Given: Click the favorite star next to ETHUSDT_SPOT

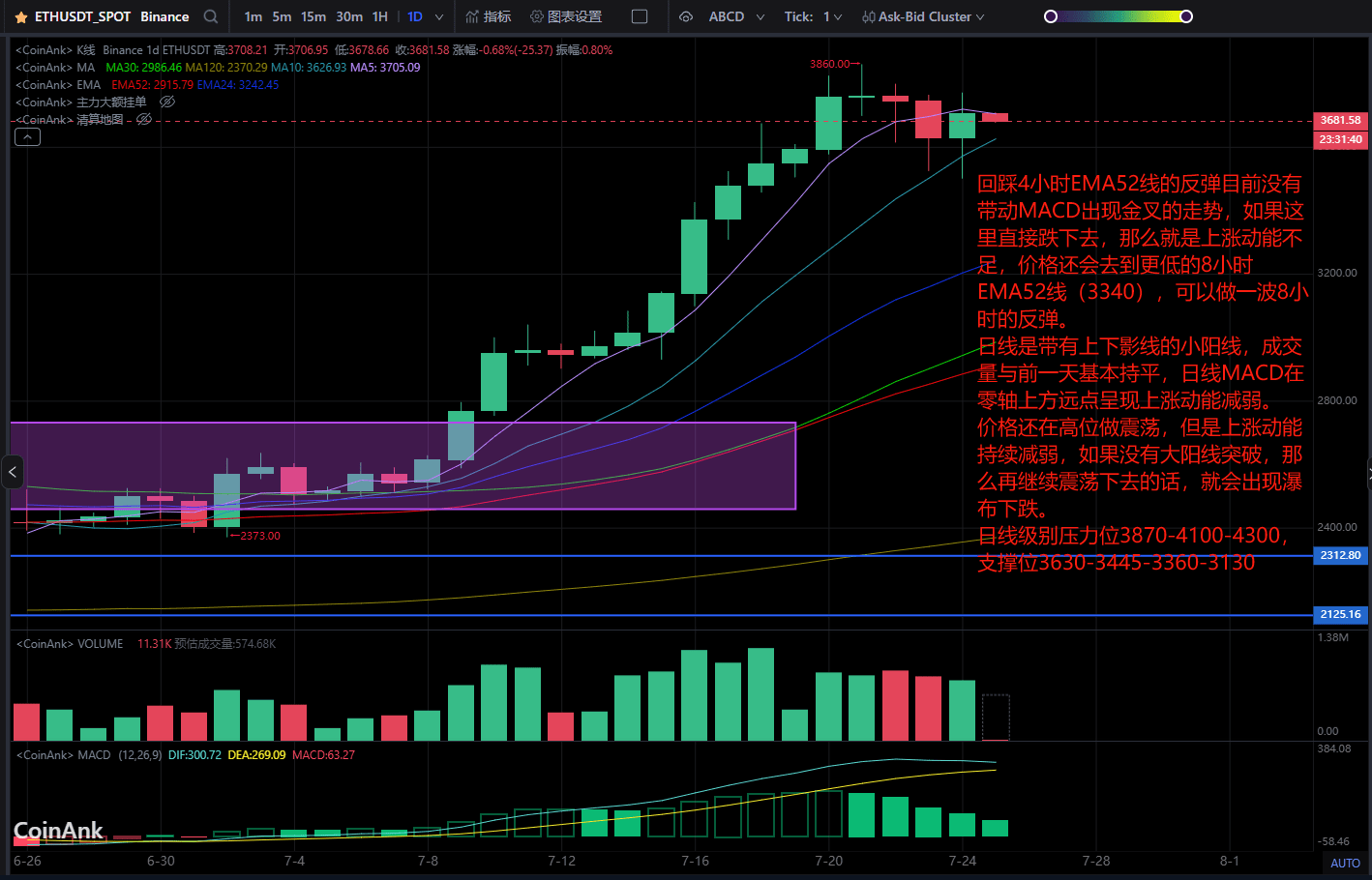Looking at the screenshot, I should point(20,17).
